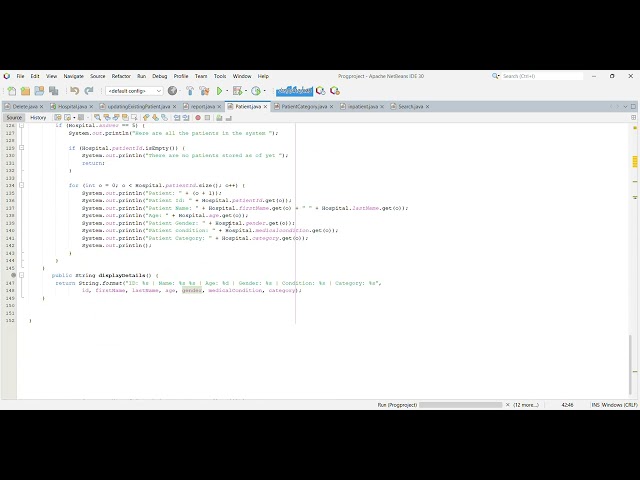Click the yellow error stripe marker
Screen dimensions: 640x480
tap(635, 162)
